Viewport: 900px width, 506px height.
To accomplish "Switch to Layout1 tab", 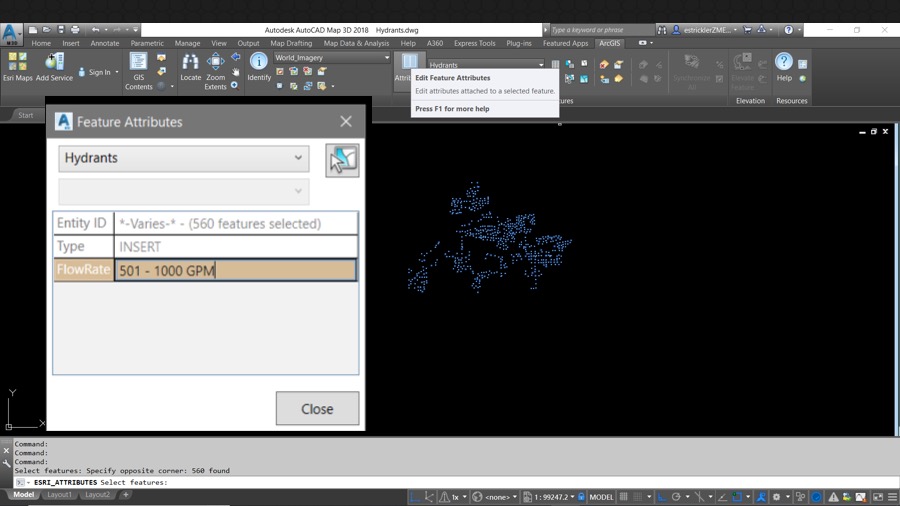I will click(59, 495).
